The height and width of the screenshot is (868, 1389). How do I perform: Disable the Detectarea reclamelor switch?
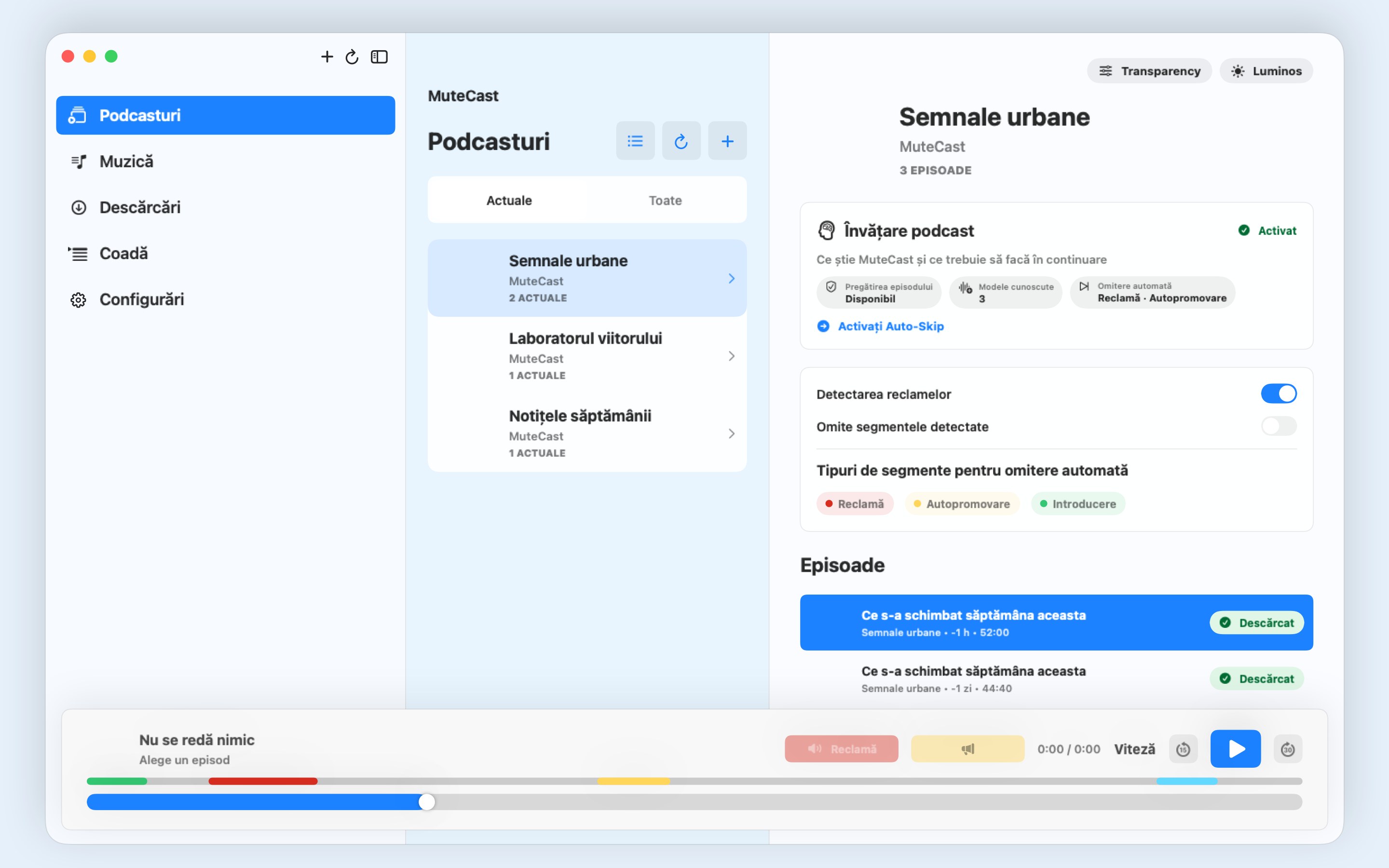[1278, 394]
